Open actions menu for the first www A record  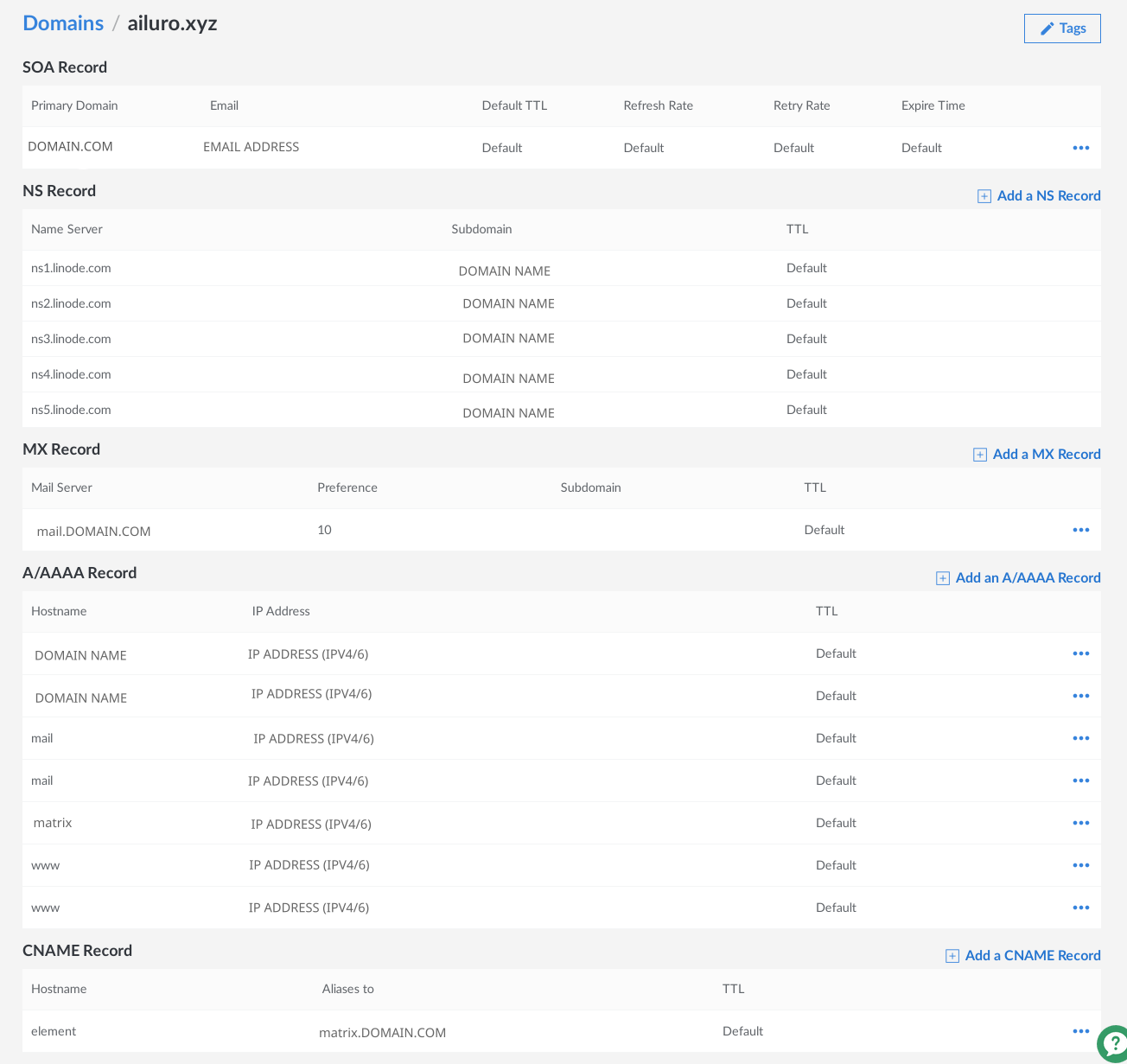click(x=1080, y=865)
